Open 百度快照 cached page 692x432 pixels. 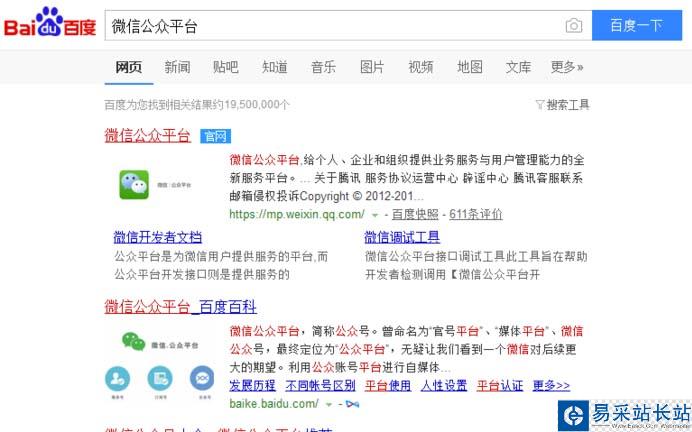[x=415, y=214]
